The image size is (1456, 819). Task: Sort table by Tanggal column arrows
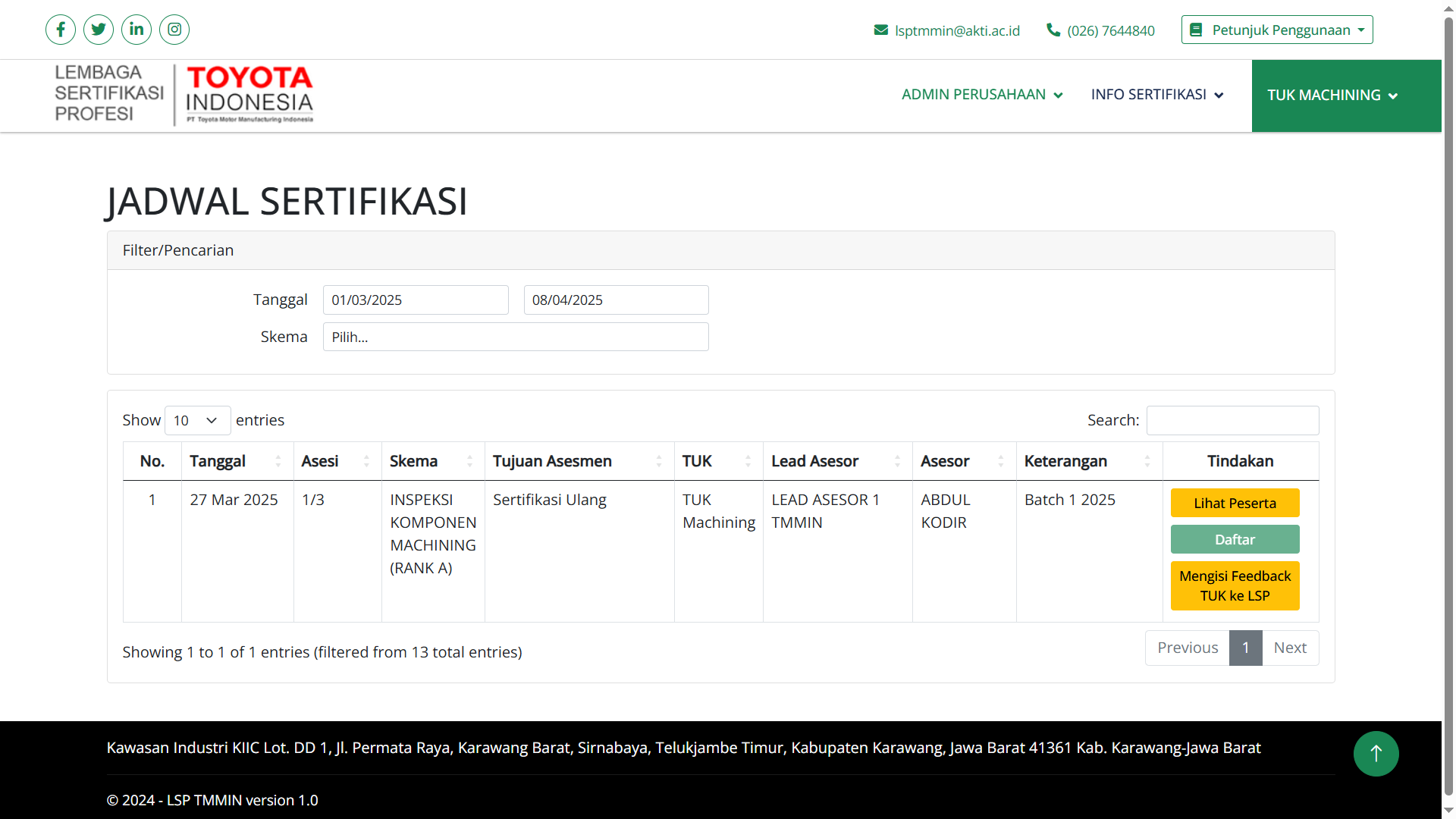(278, 461)
